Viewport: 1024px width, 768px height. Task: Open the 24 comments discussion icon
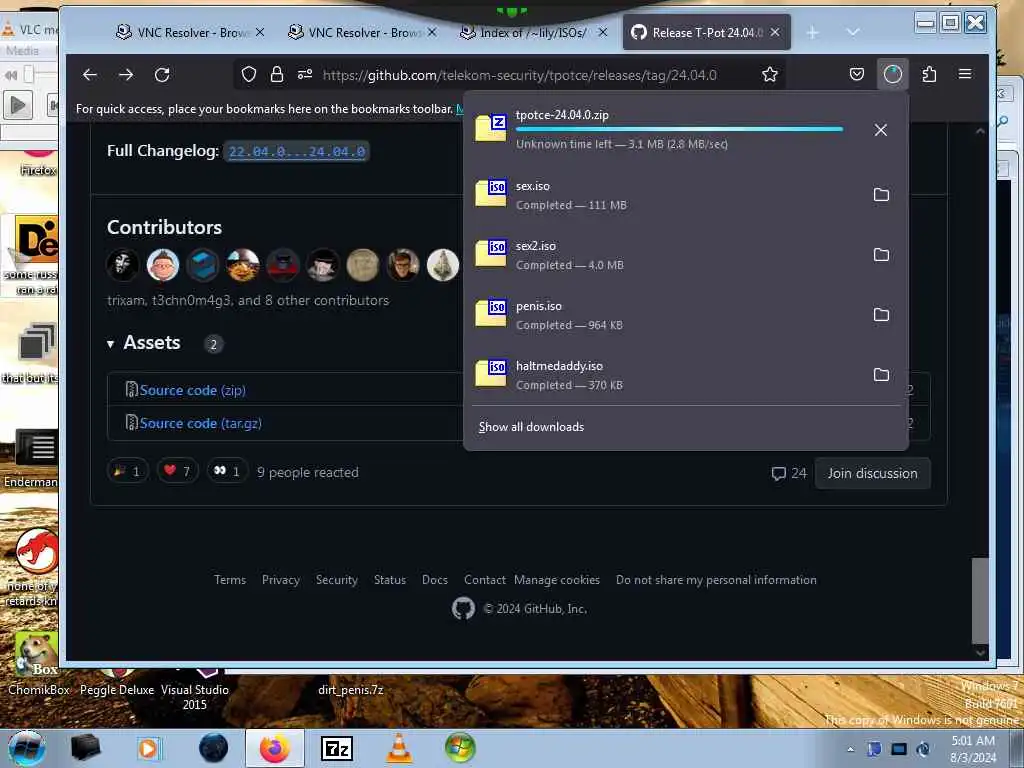click(789, 473)
